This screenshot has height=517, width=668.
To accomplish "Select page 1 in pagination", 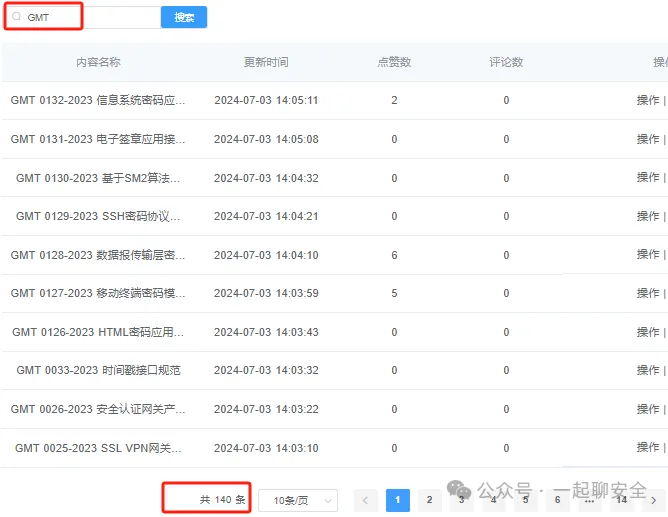I will click(x=397, y=500).
